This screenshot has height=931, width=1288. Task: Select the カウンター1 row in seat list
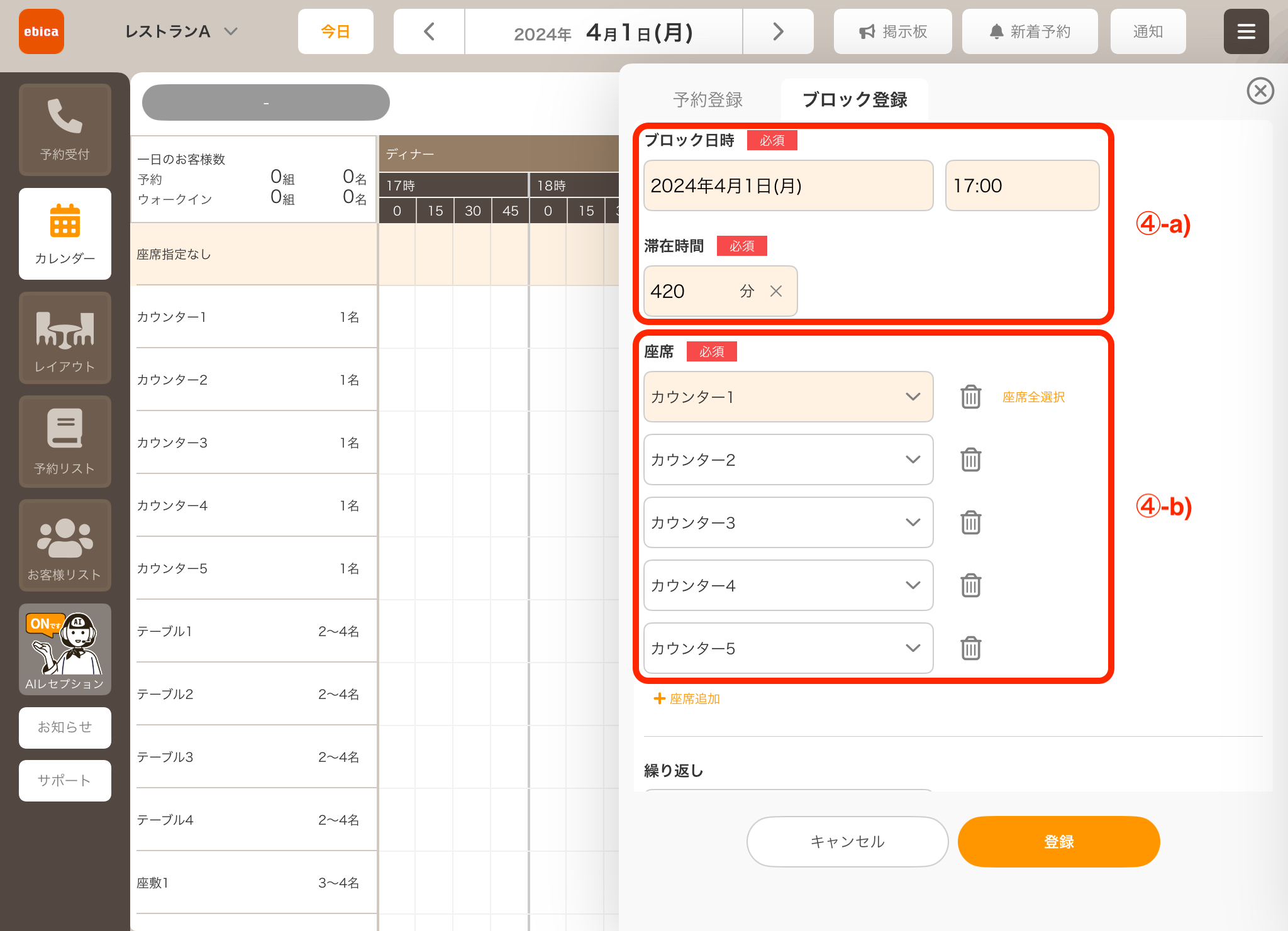coord(253,317)
